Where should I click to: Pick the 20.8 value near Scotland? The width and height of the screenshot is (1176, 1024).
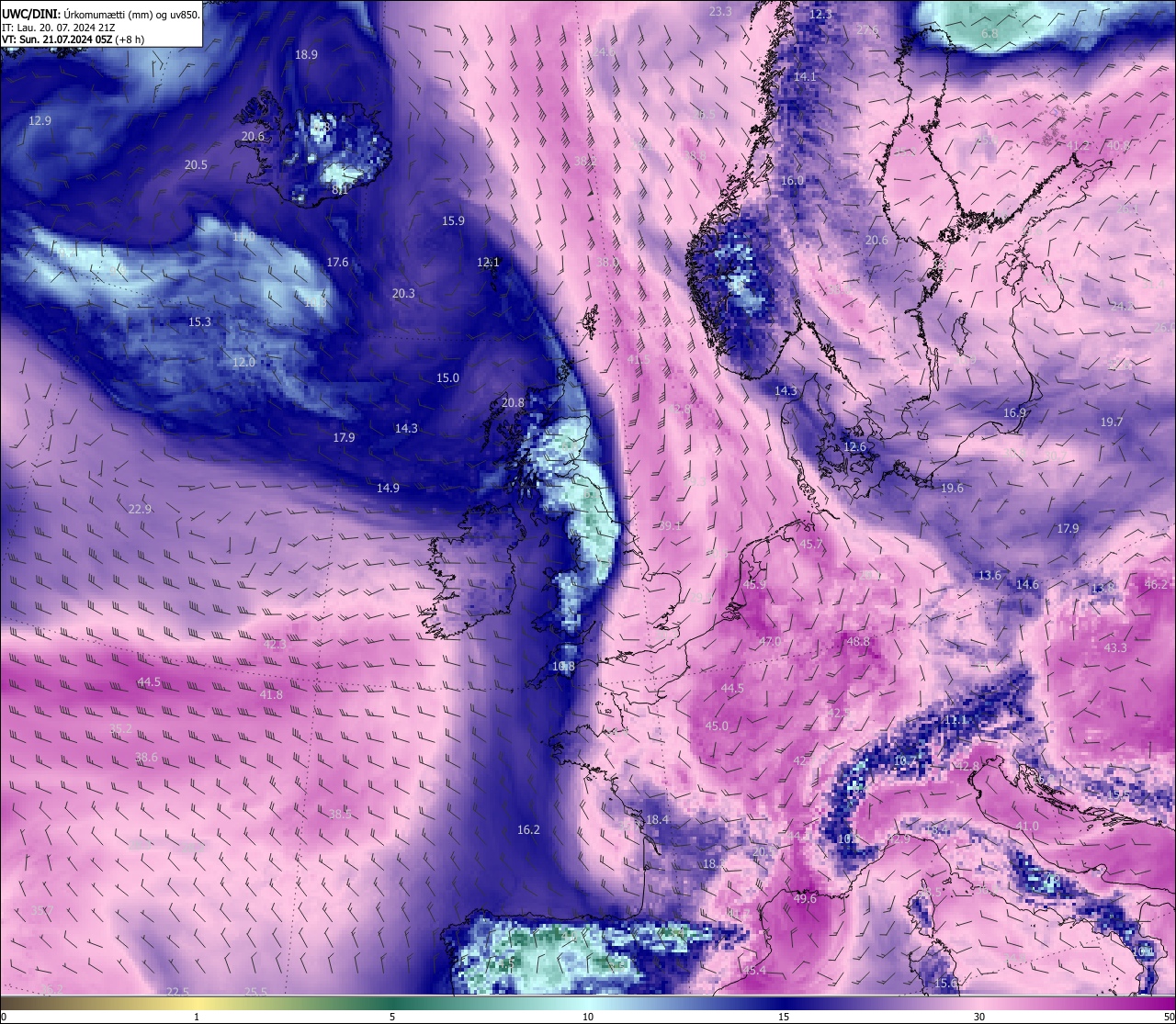coord(513,402)
